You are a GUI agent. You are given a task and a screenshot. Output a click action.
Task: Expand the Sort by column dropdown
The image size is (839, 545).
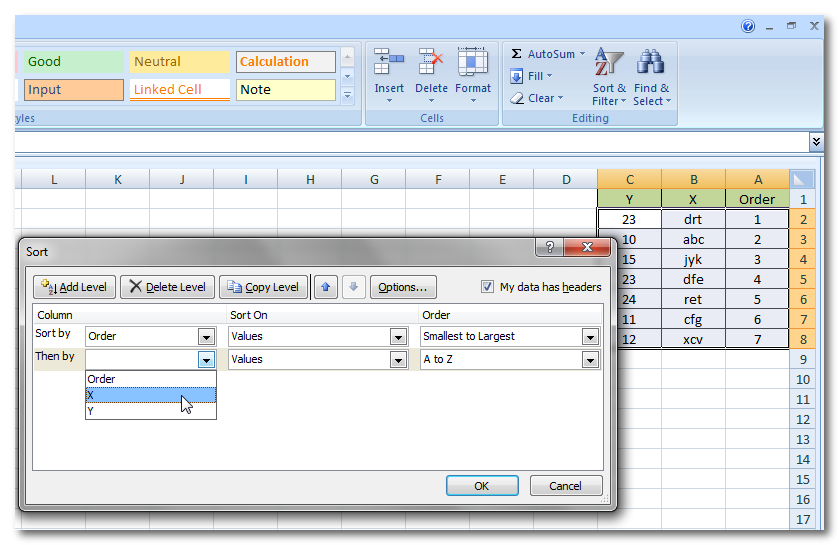click(x=206, y=336)
